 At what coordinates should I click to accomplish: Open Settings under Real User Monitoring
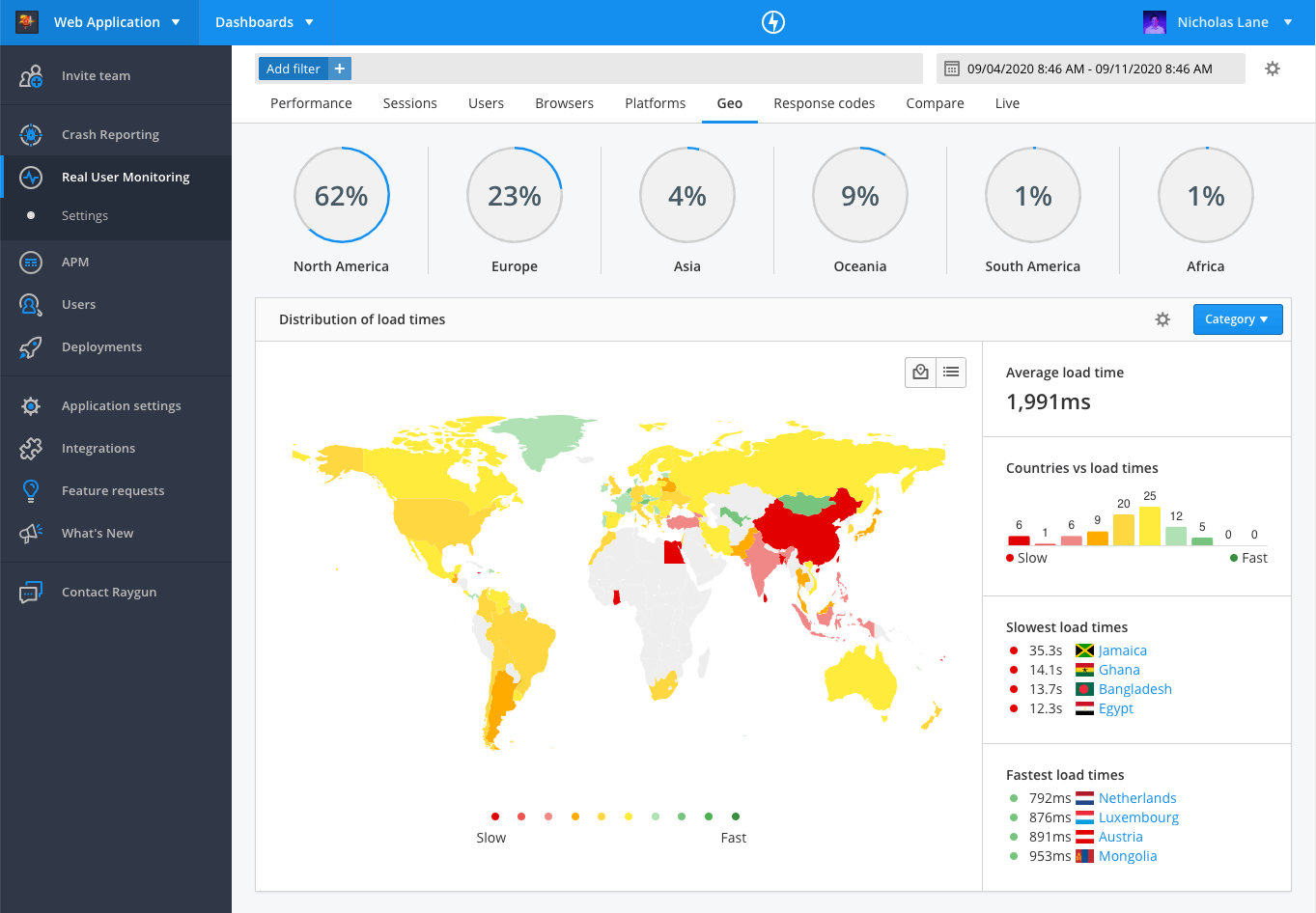(x=85, y=216)
